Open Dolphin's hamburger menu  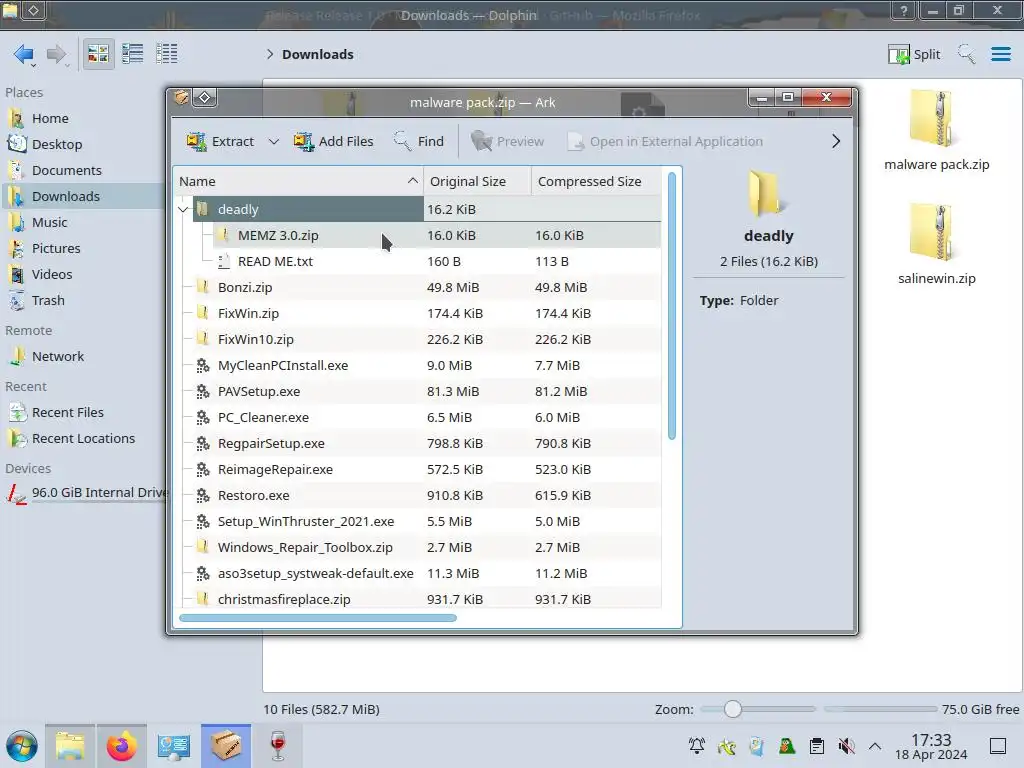(x=1000, y=54)
